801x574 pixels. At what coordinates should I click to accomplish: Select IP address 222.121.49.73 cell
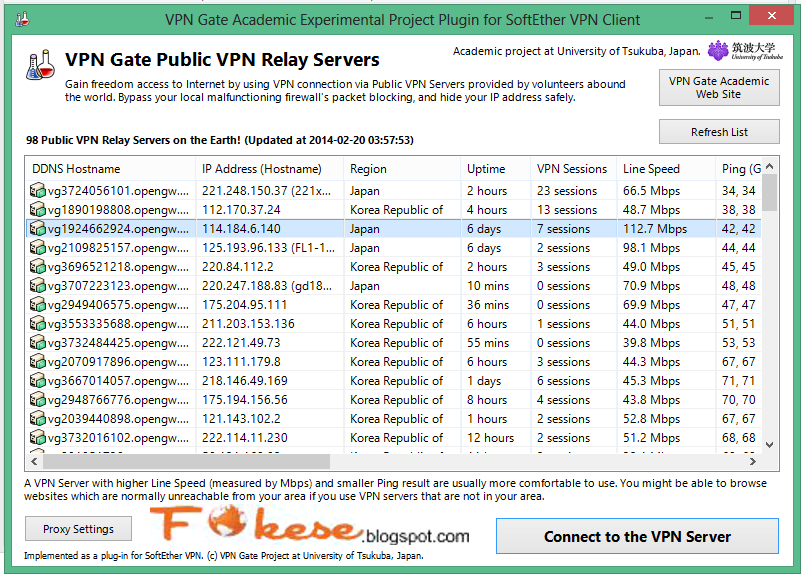pos(269,343)
